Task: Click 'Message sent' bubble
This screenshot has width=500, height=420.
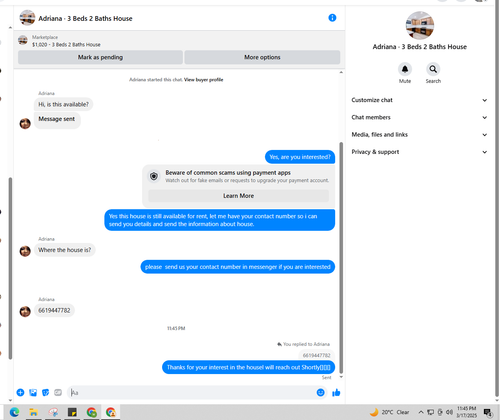Action: coord(57,120)
